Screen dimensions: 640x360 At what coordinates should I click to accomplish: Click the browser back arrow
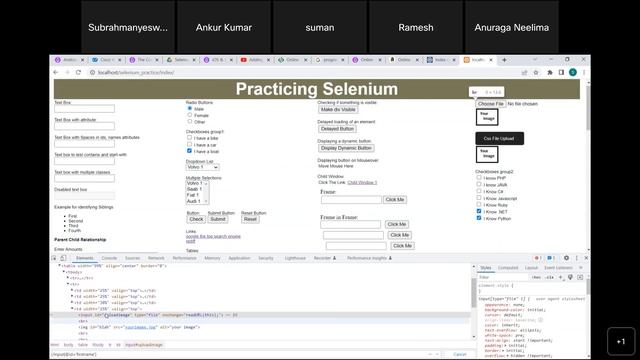[56, 72]
